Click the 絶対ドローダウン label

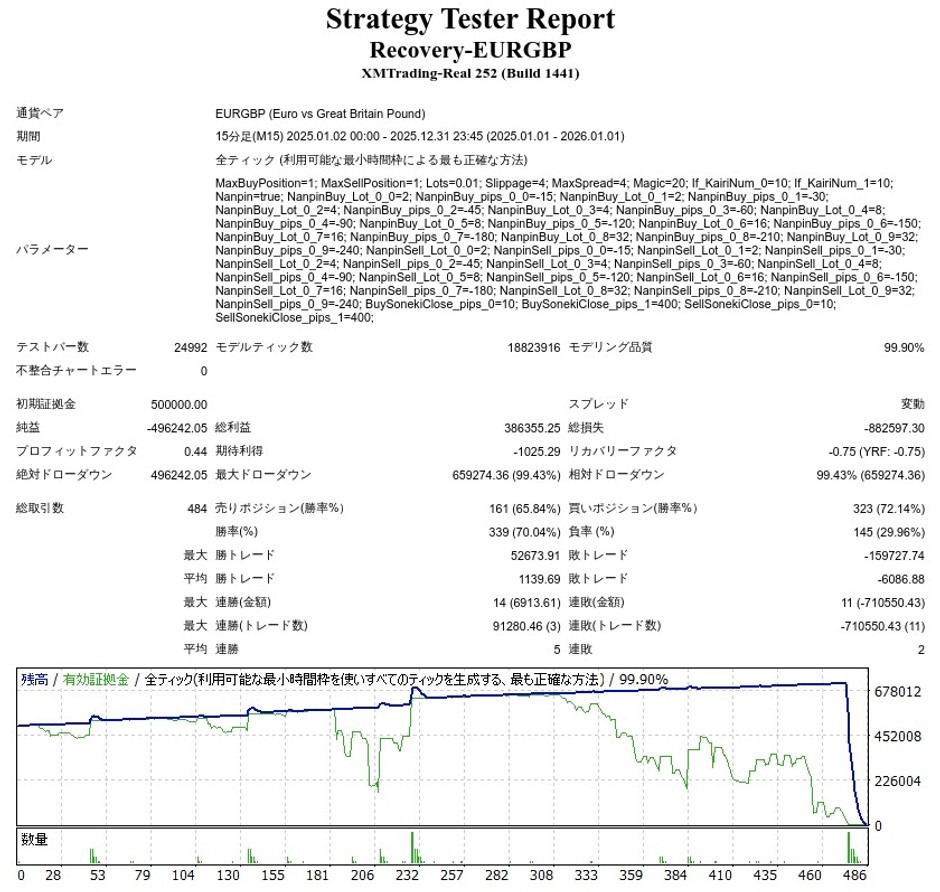[64, 475]
